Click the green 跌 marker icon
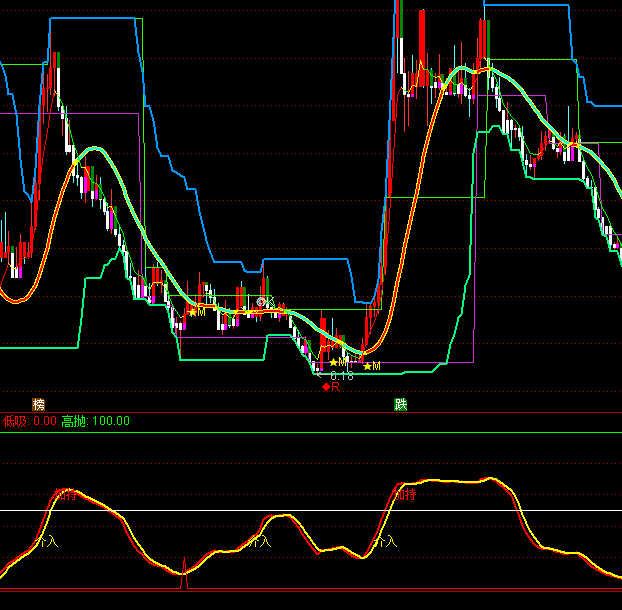The width and height of the screenshot is (622, 610). [x=401, y=404]
